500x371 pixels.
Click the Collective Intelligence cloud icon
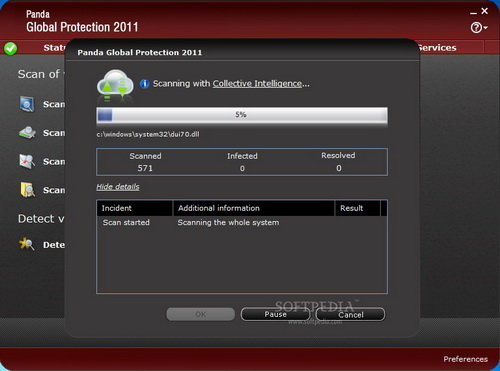[115, 85]
